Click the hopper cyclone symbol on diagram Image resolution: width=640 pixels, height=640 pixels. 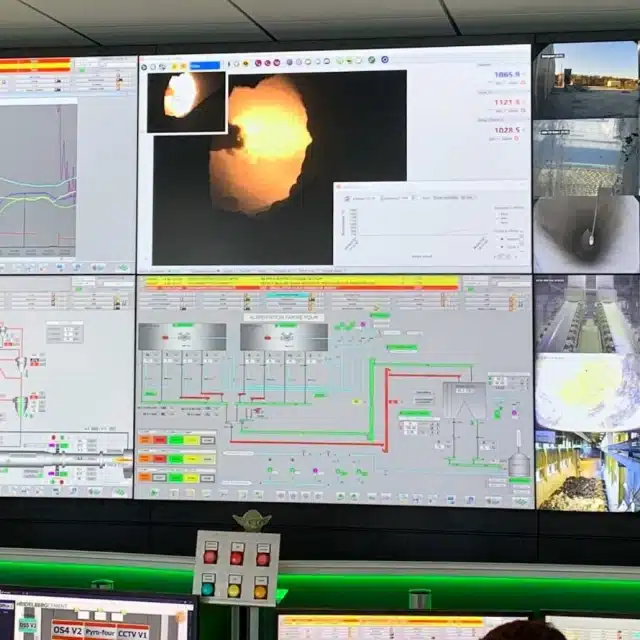(463, 400)
